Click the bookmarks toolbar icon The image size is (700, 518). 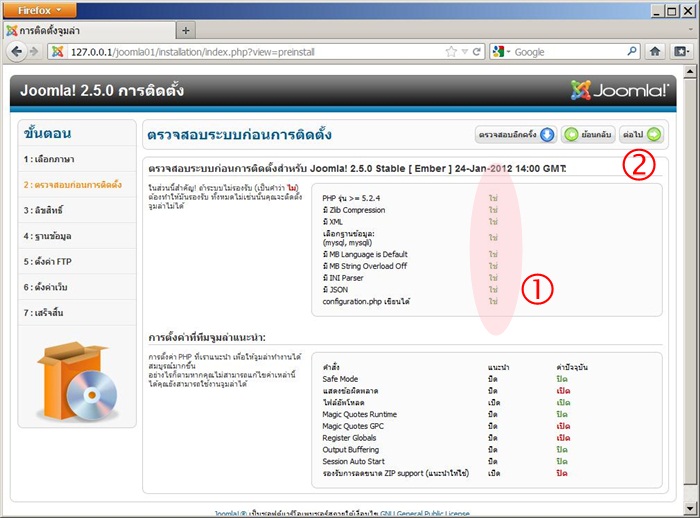(681, 52)
